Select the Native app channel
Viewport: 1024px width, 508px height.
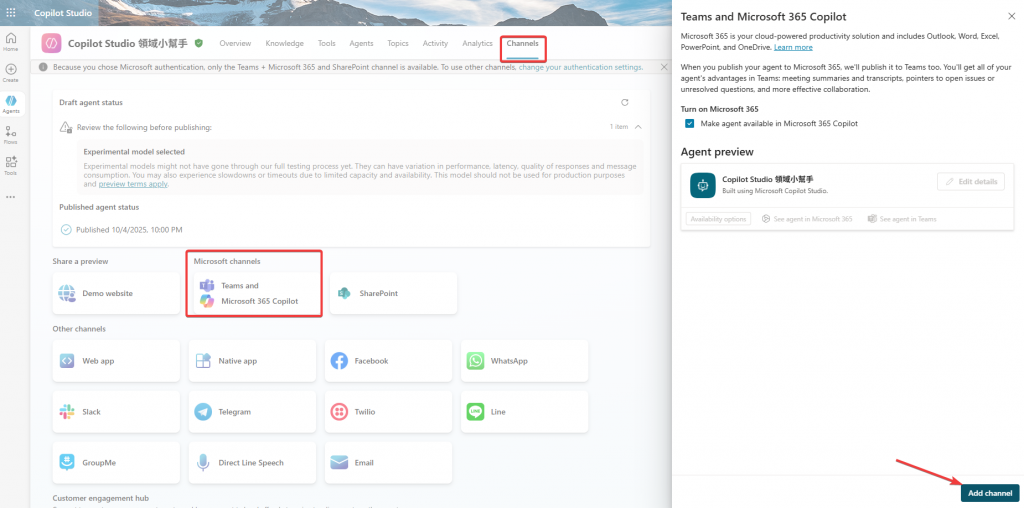tap(252, 360)
